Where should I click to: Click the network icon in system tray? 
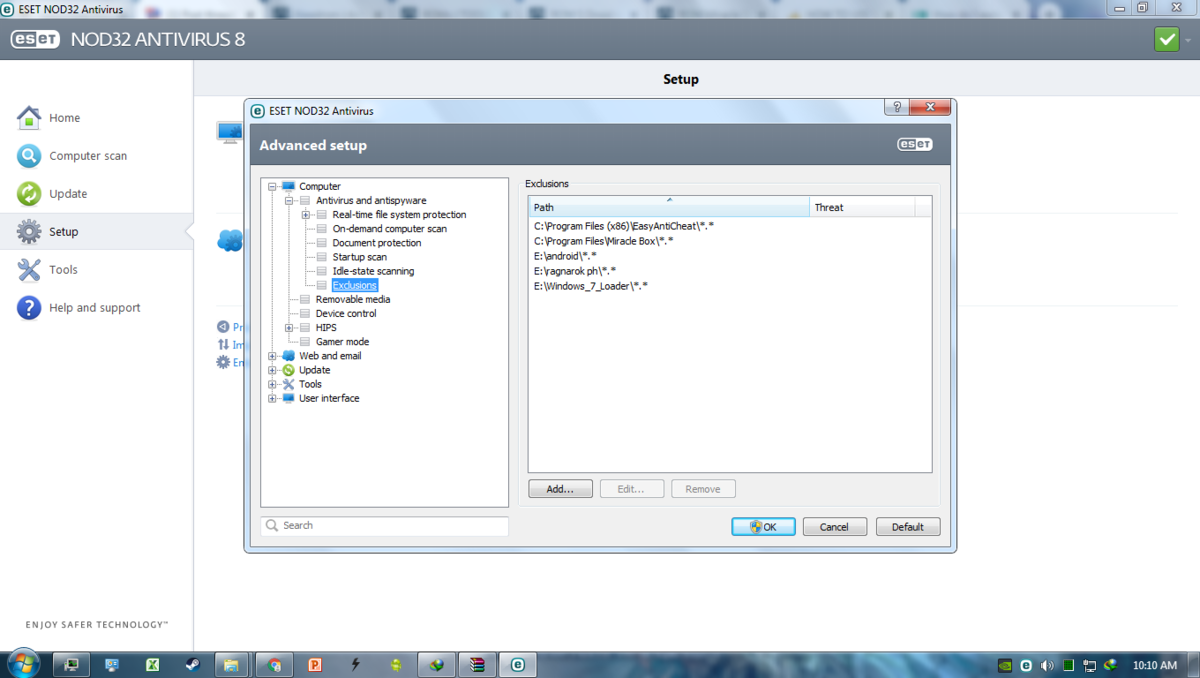(x=1090, y=665)
